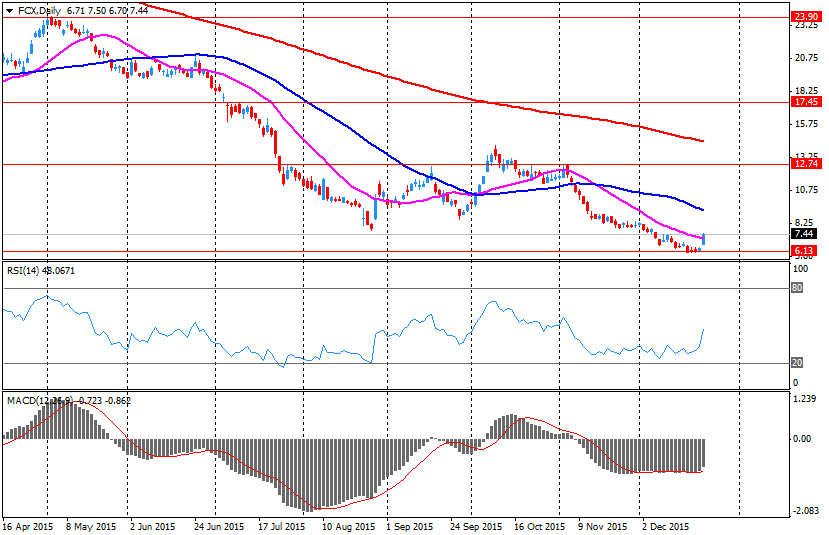829x535 pixels.
Task: Click the 8 May 2015 date label
Action: pos(90,527)
